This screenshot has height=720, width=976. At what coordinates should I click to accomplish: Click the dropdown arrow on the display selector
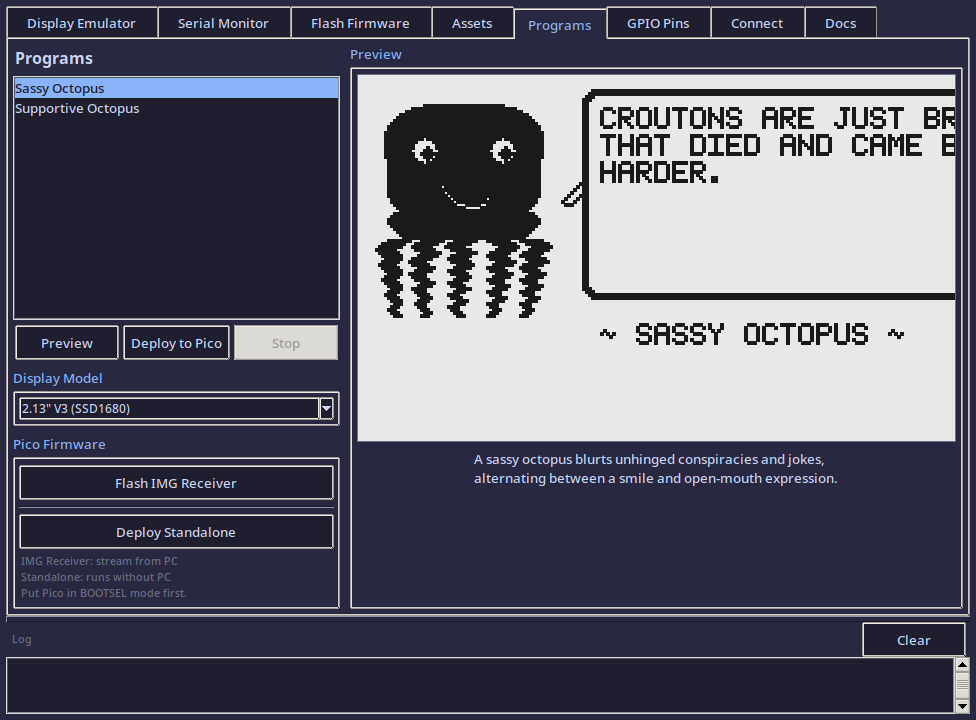(326, 408)
